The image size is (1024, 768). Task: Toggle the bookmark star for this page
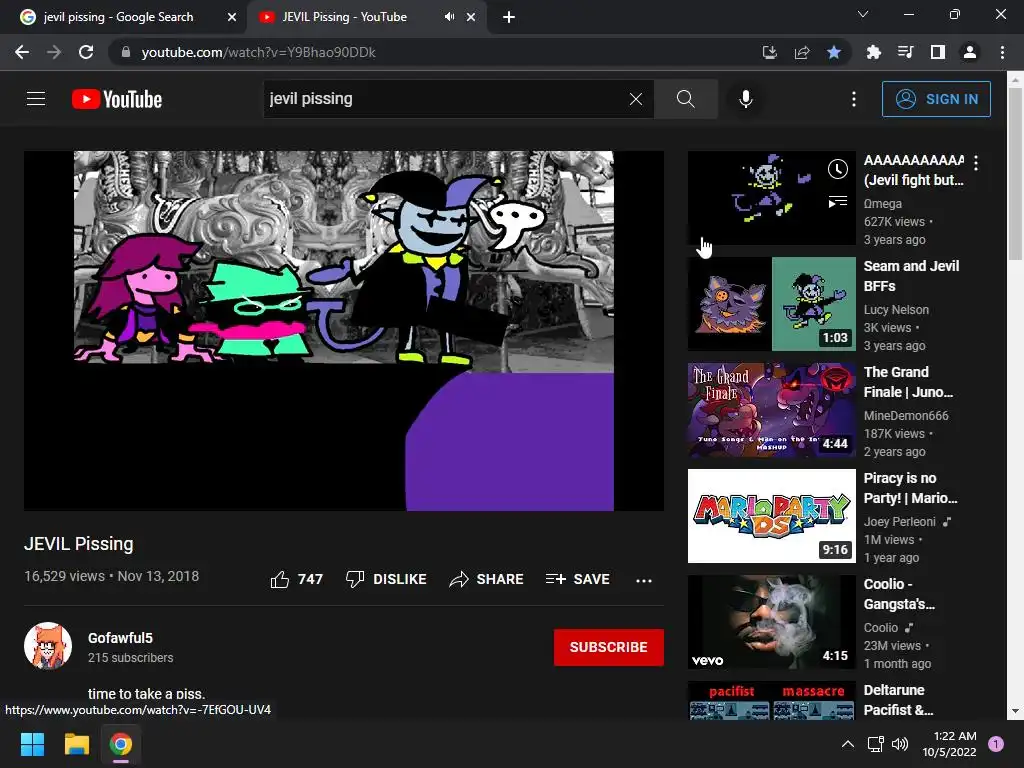point(834,52)
